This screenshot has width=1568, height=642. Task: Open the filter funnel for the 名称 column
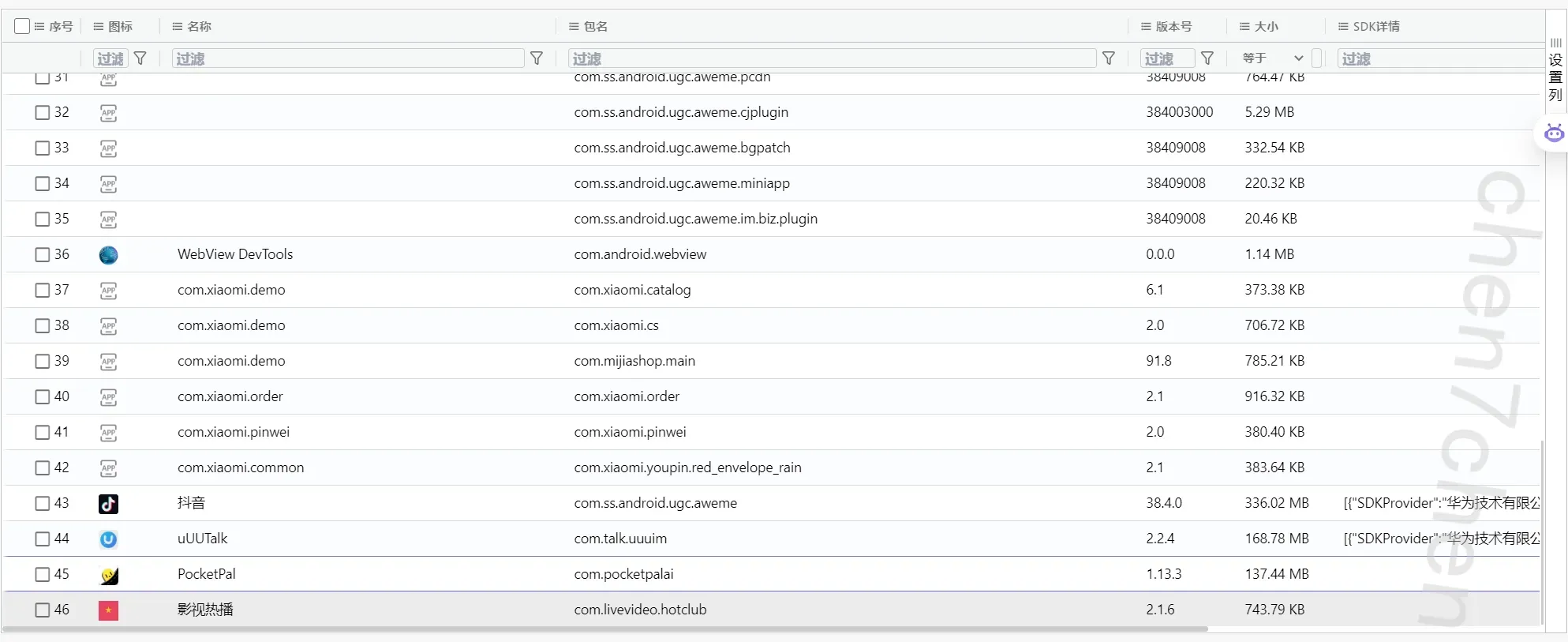(537, 58)
